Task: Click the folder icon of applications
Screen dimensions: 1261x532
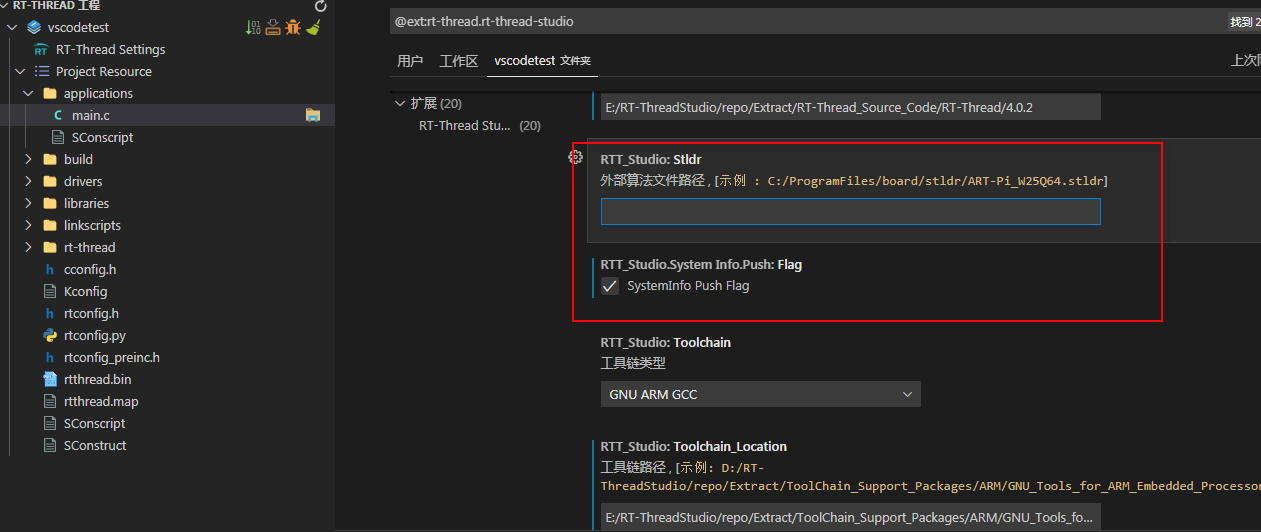Action: coord(50,94)
